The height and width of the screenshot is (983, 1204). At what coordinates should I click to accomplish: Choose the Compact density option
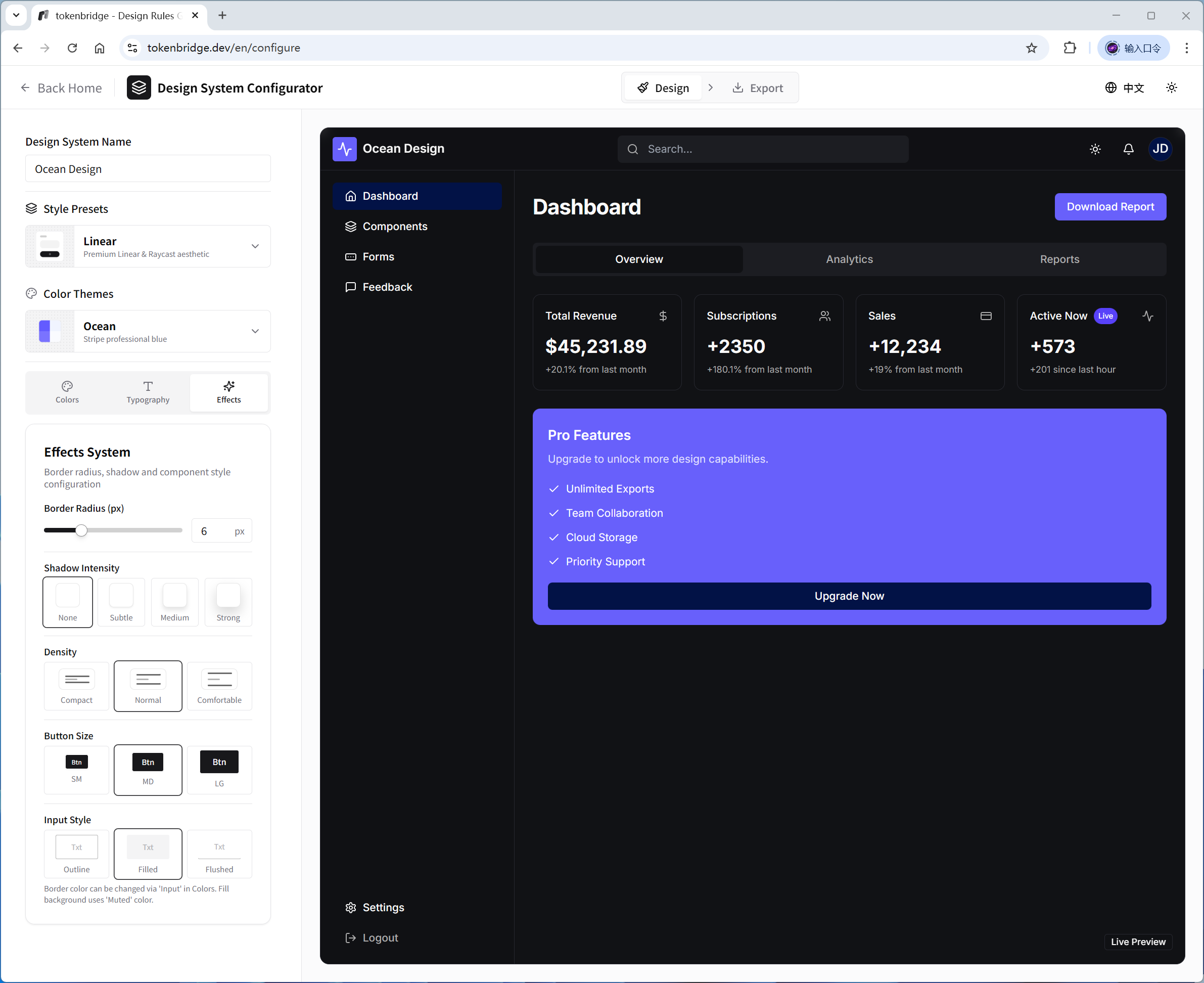click(x=76, y=686)
